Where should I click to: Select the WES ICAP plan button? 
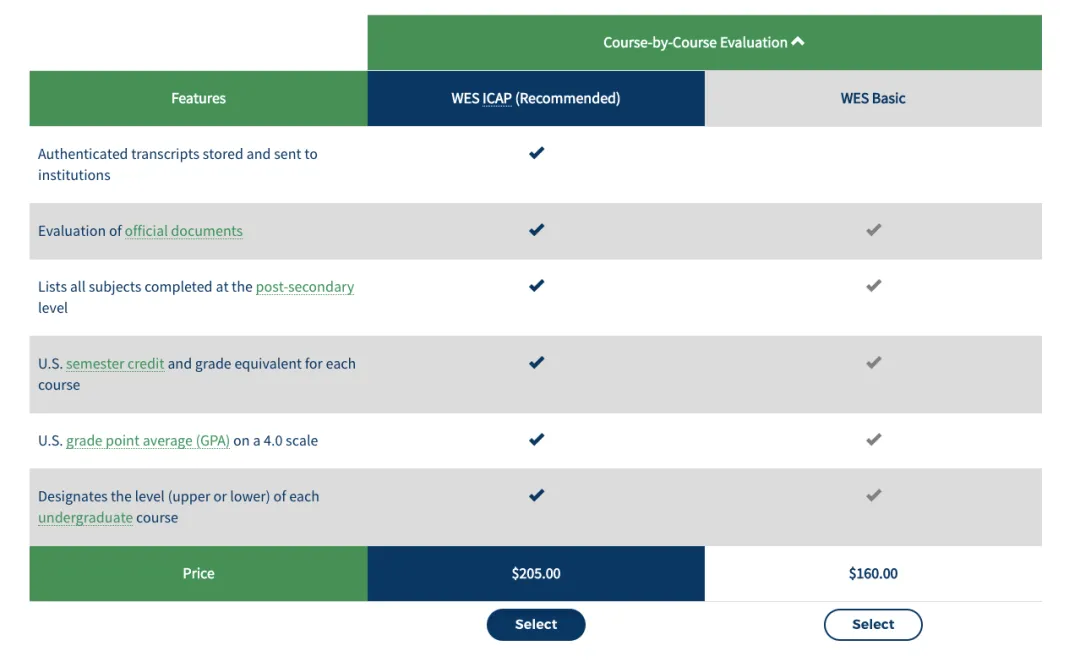tap(536, 624)
